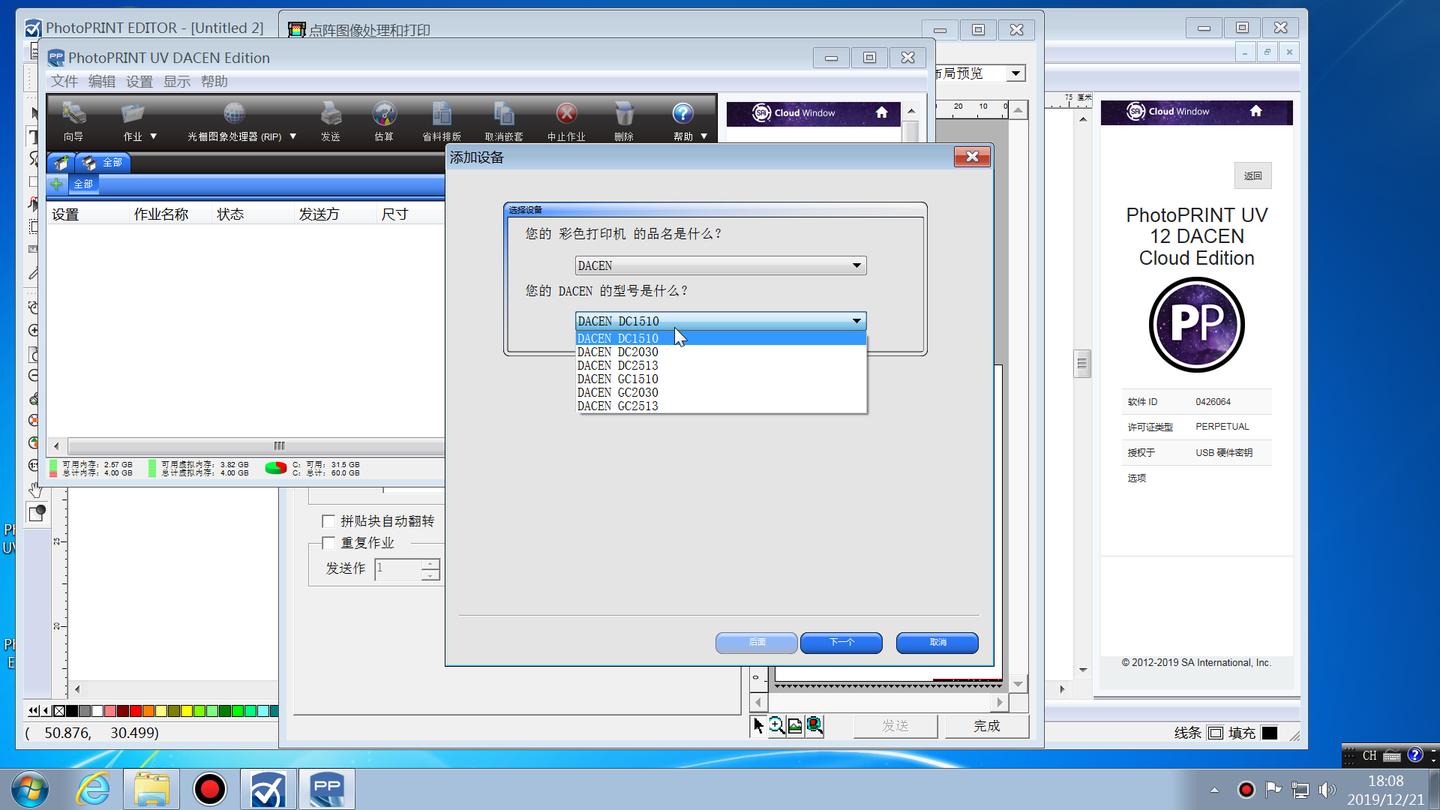Screen dimensions: 1440x810
Task: Expand the RIP toolbar dropdown arrow
Action: (x=292, y=136)
